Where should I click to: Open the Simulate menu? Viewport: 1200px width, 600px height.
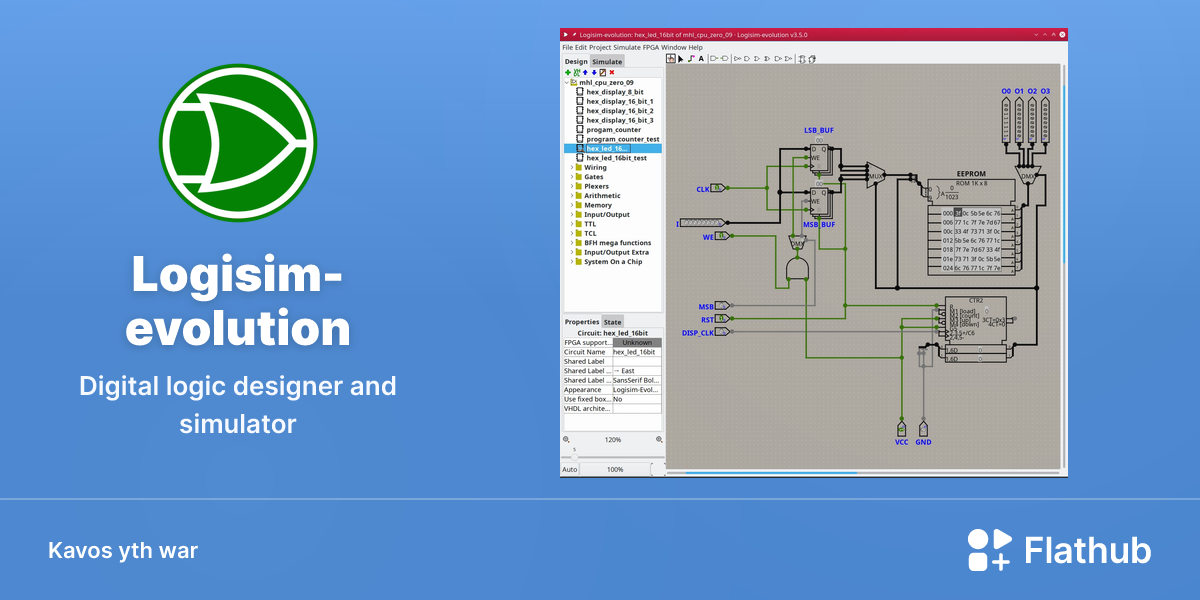[627, 47]
